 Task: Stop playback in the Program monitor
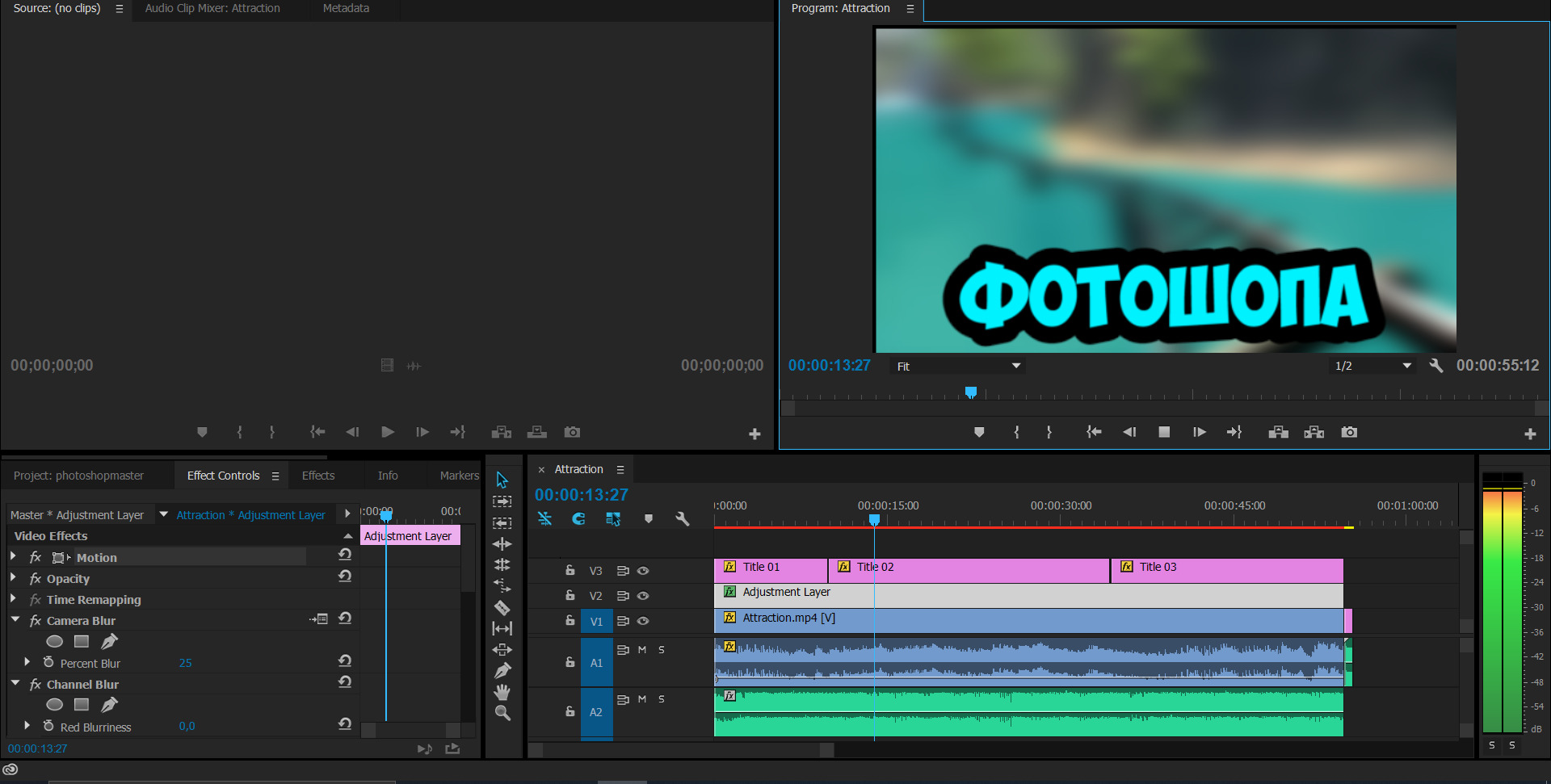(x=1164, y=433)
